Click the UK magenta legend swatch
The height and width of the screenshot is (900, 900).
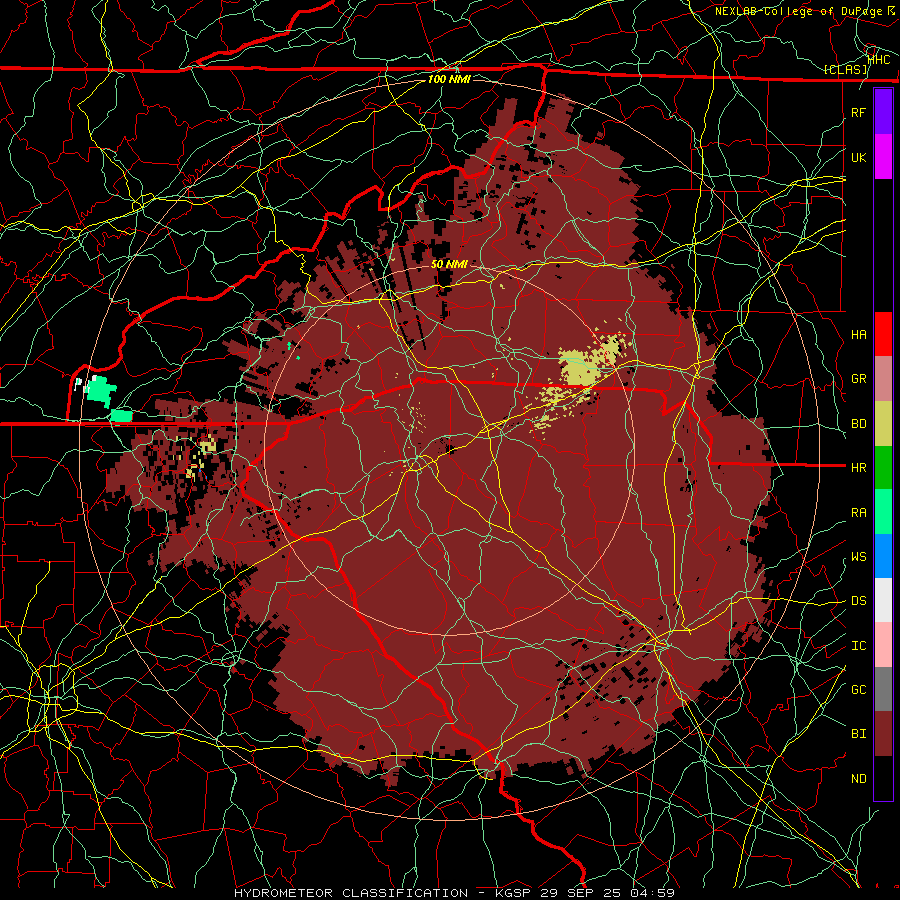[883, 157]
